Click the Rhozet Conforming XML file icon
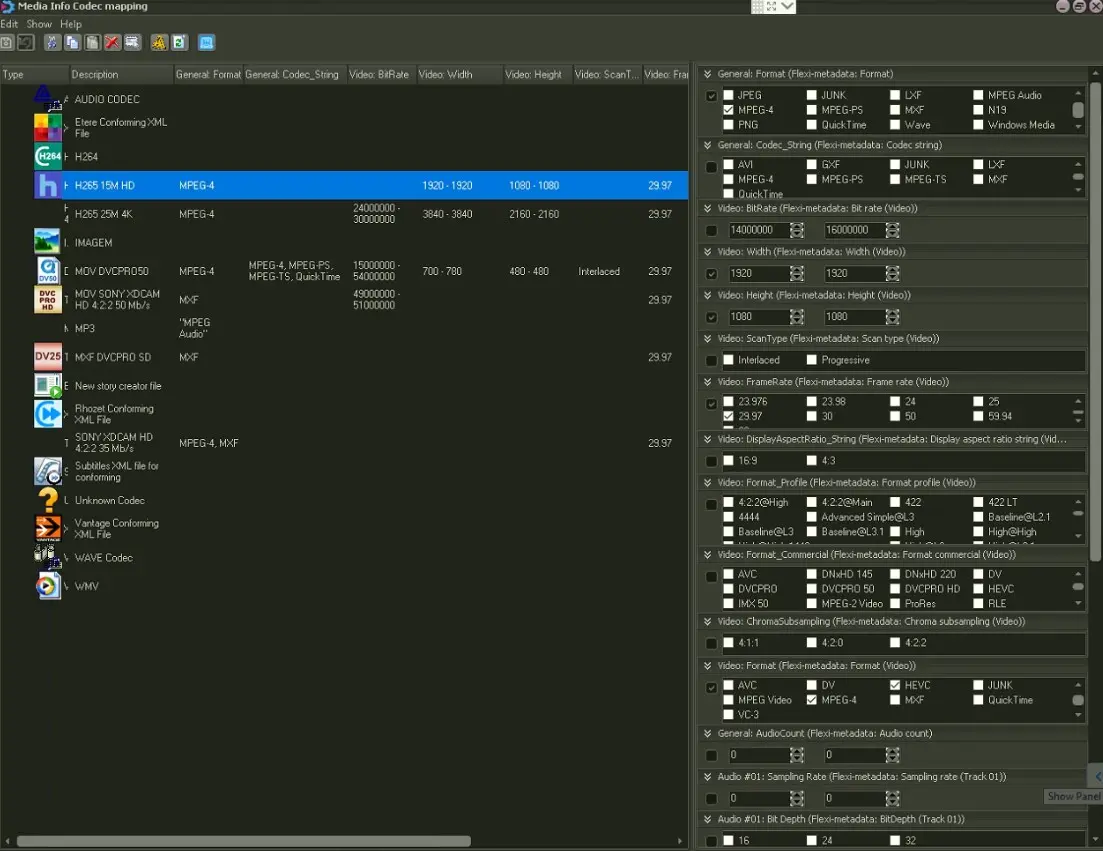 [x=47, y=414]
